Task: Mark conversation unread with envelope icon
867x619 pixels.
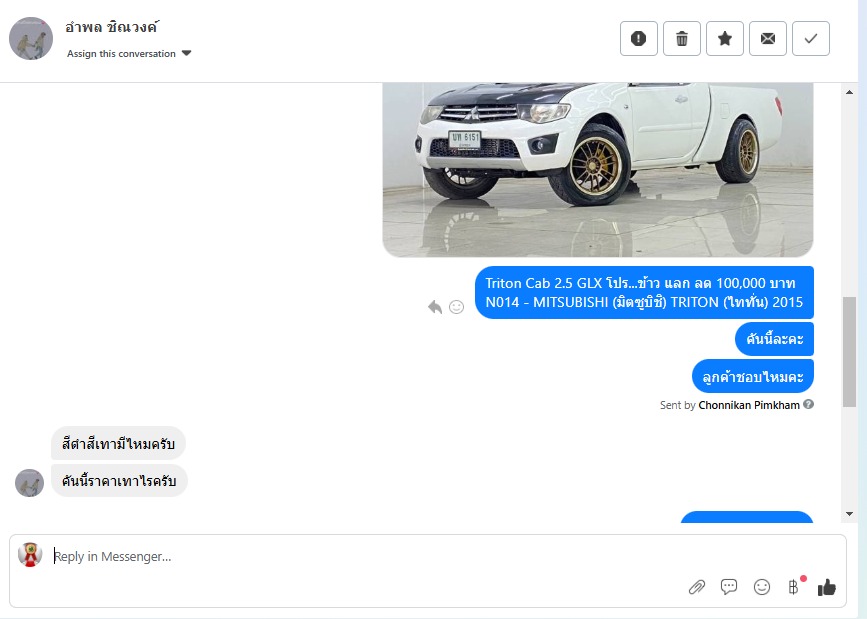Action: [768, 39]
